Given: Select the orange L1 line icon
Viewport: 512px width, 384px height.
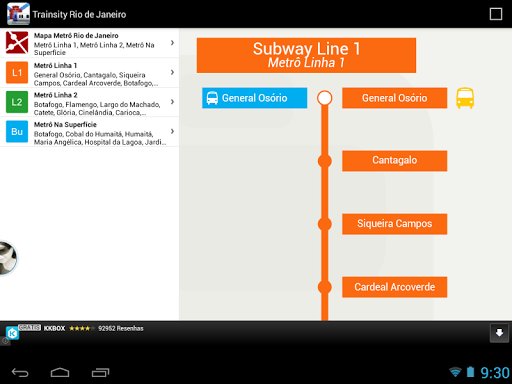Looking at the screenshot, I should pyautogui.click(x=17, y=72).
